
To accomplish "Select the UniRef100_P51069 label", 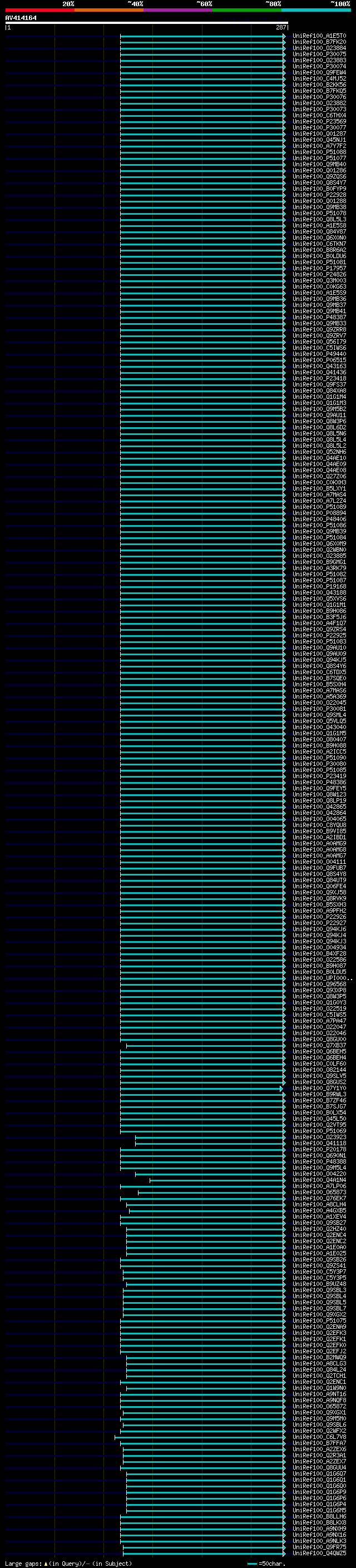I will (319, 1131).
